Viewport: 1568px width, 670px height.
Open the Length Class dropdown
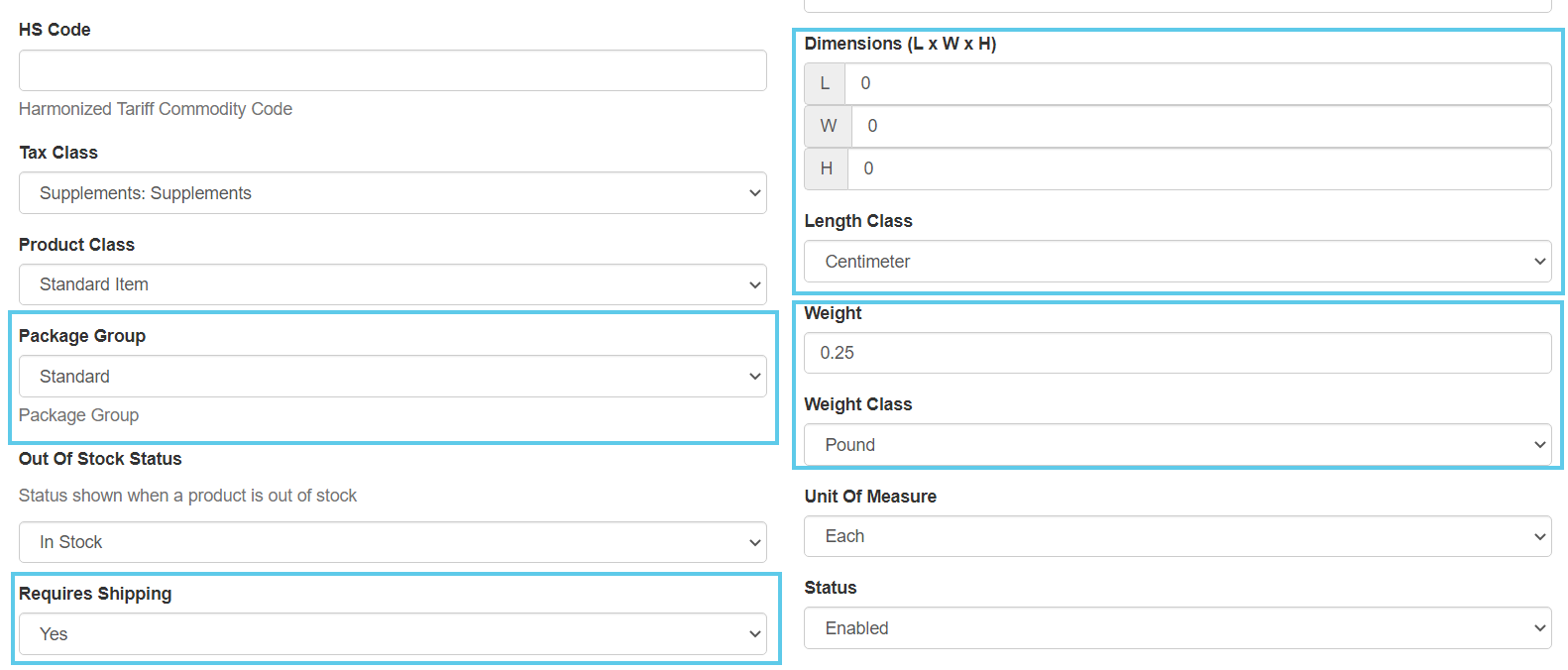point(1177,262)
